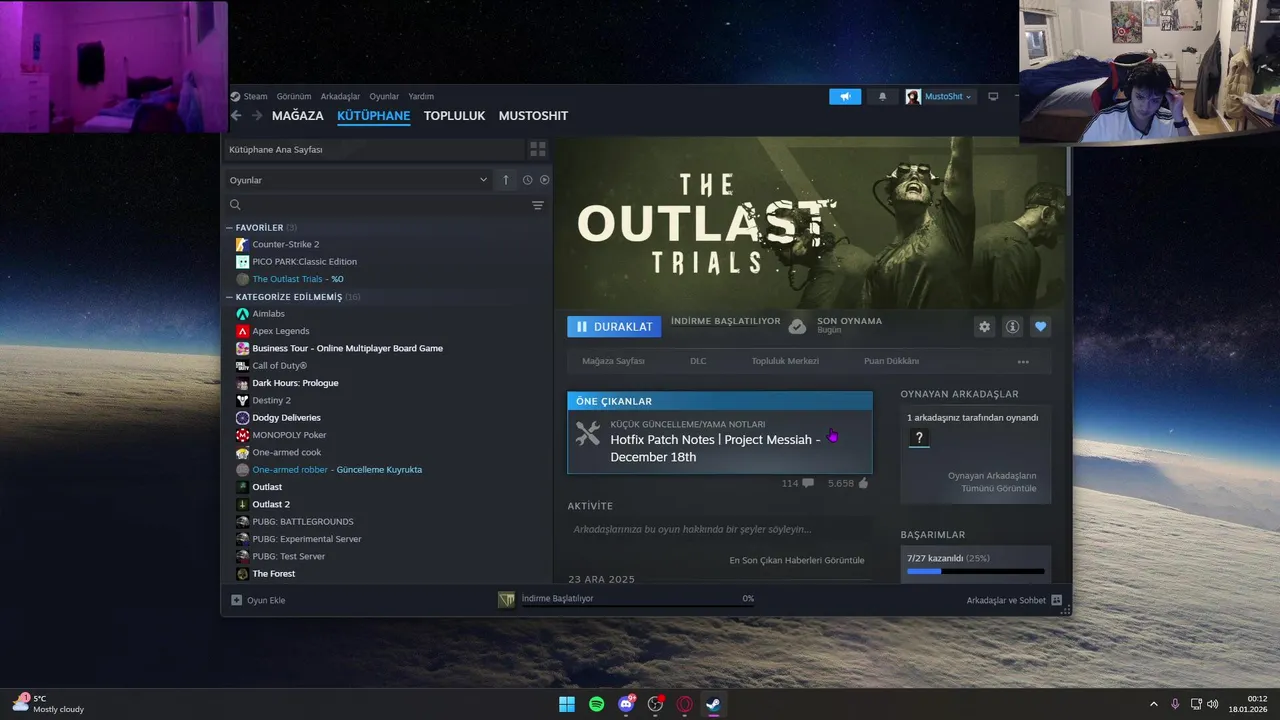Click the Counter-Strike 2 game icon
The image size is (1280, 720).
[242, 244]
